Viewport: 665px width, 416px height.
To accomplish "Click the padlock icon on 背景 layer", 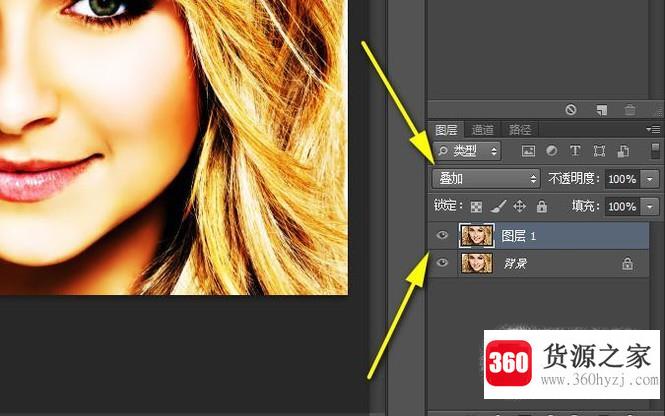I will point(627,263).
